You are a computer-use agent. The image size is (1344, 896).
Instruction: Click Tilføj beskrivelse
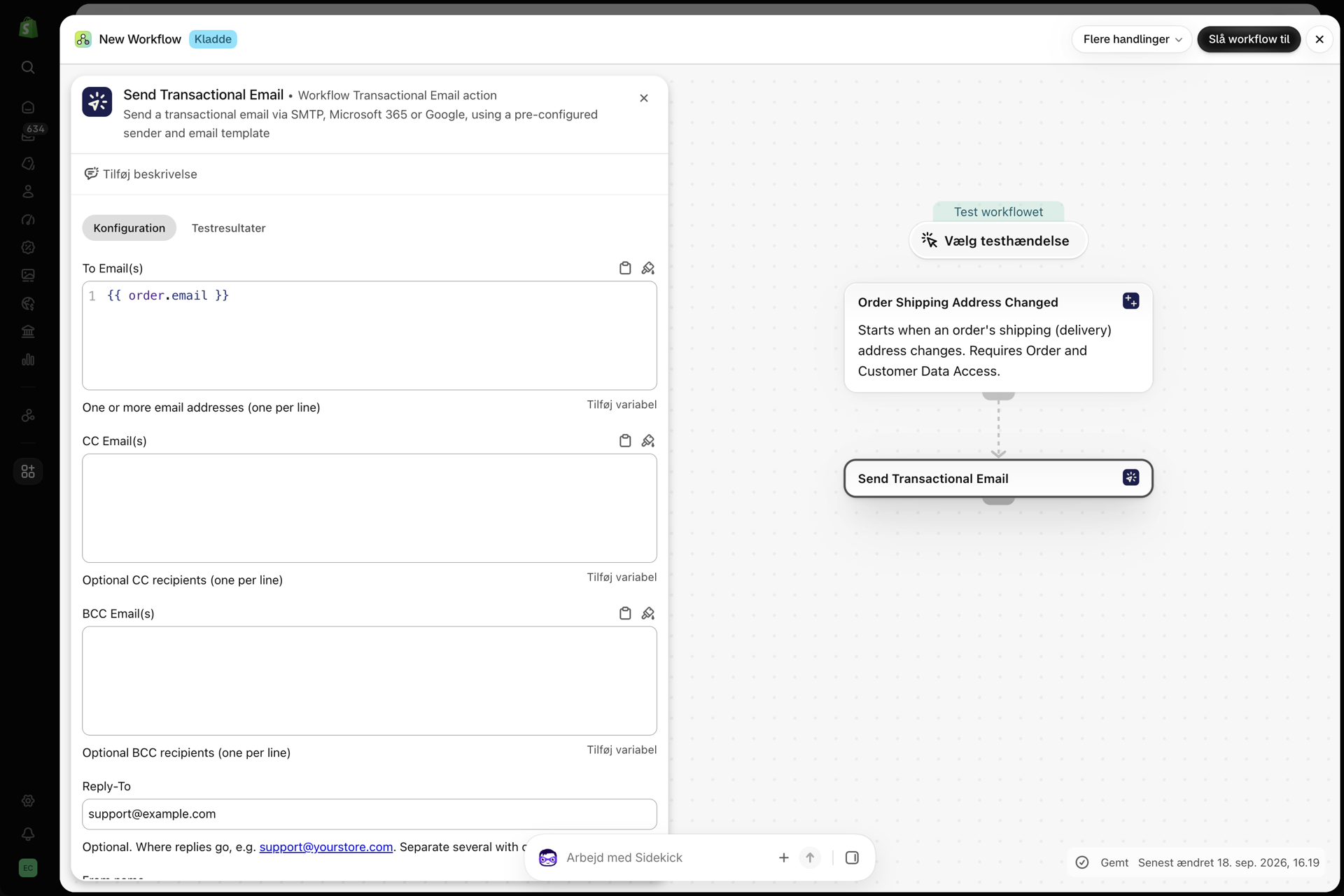[x=141, y=174]
